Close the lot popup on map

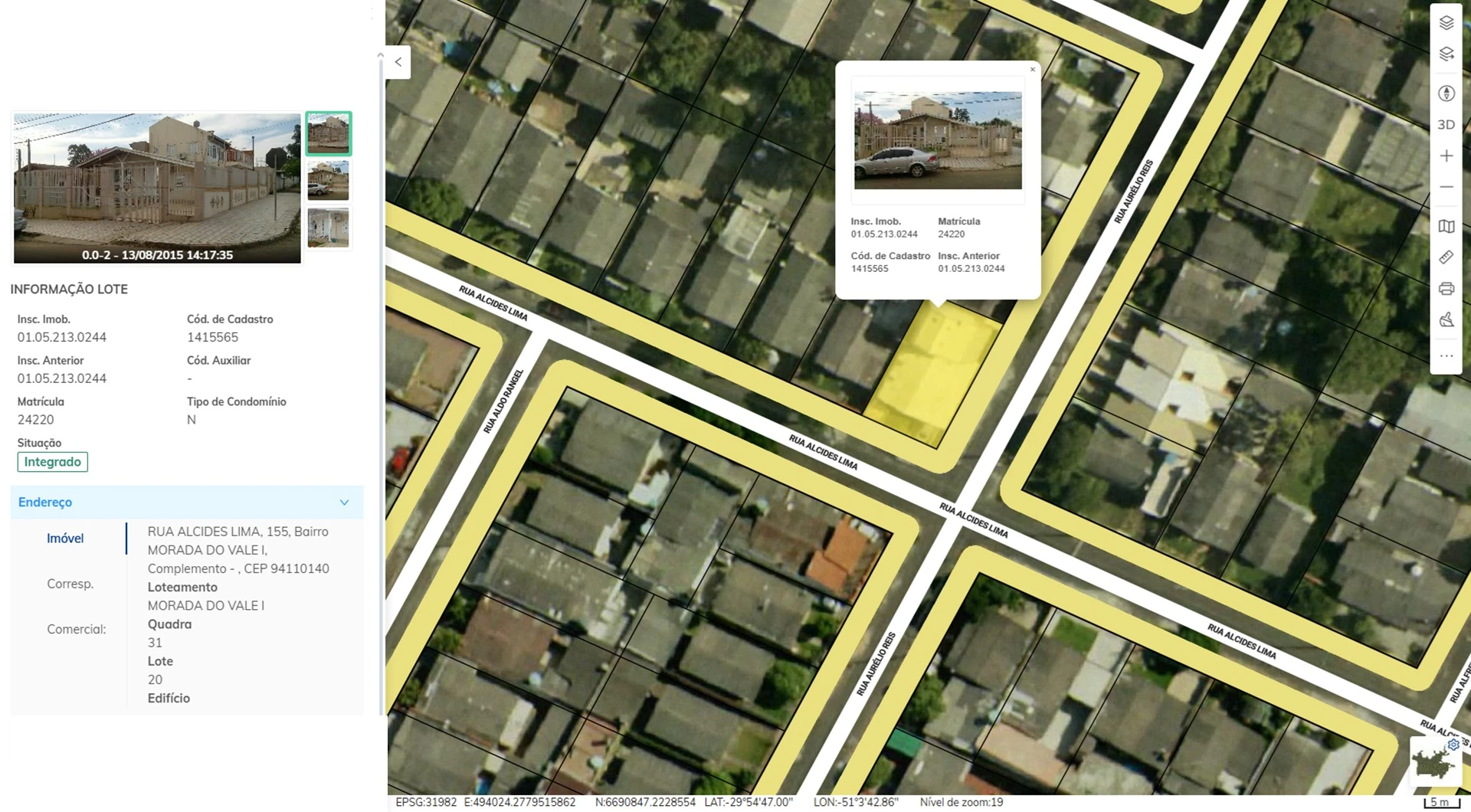pos(1032,70)
